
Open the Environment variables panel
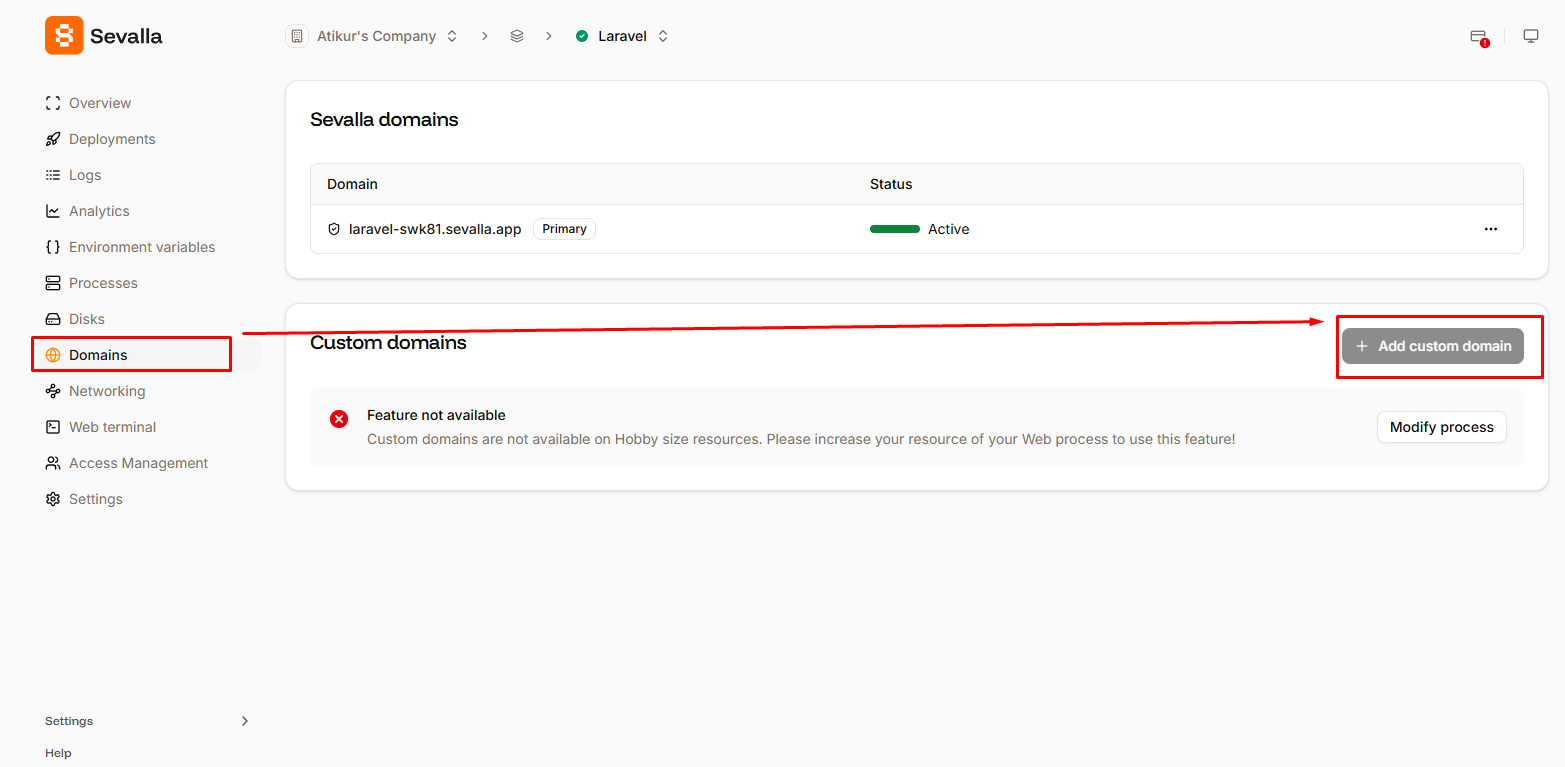pos(141,246)
